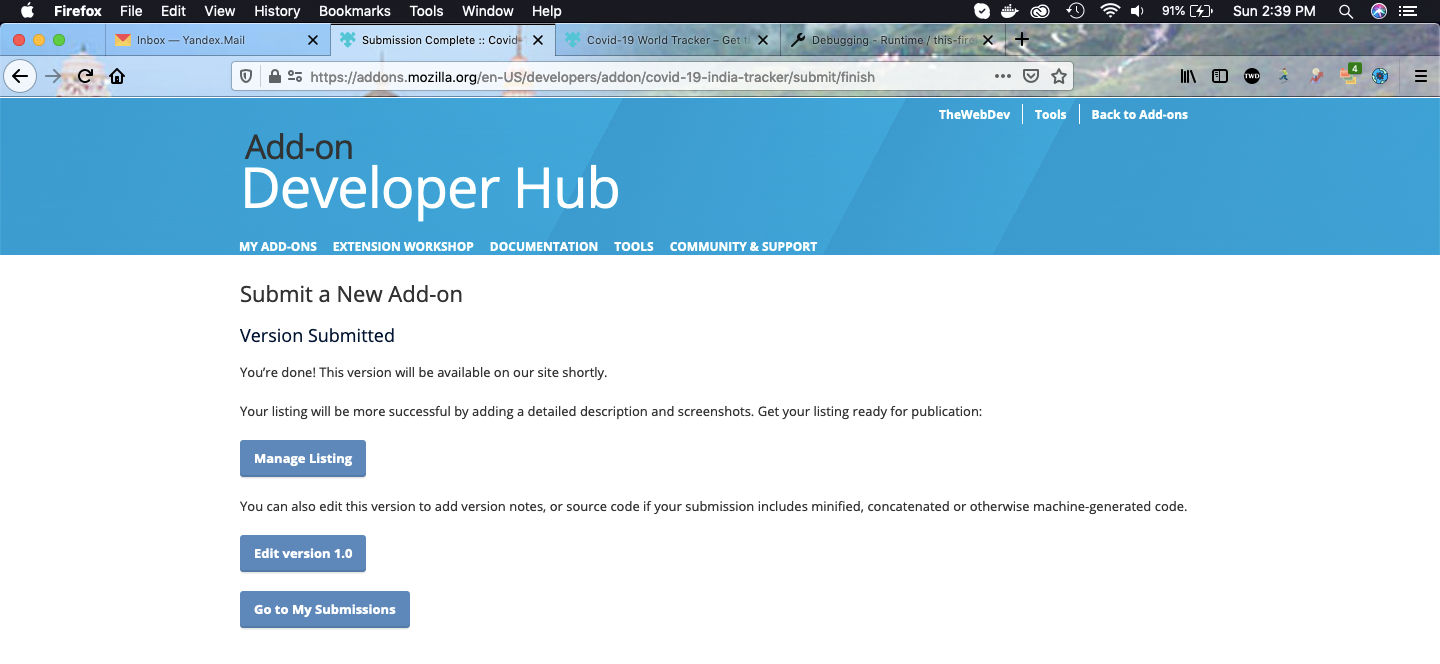Click the Manage Listing button
Viewport: 1440px width, 664px height.
click(303, 458)
